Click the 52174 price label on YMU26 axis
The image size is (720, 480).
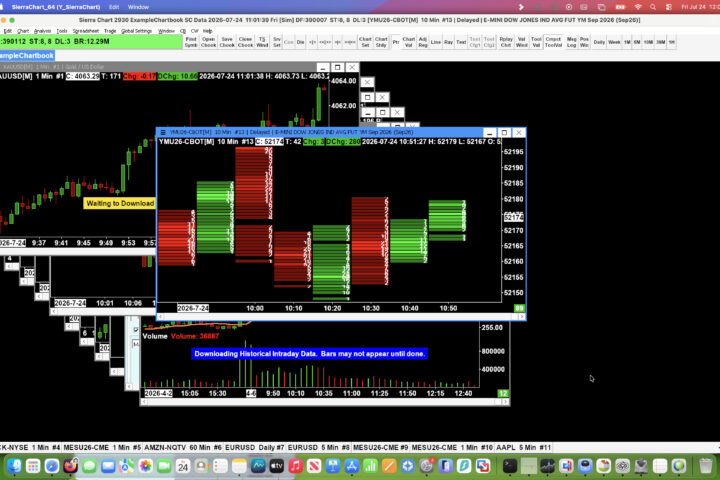(x=513, y=217)
